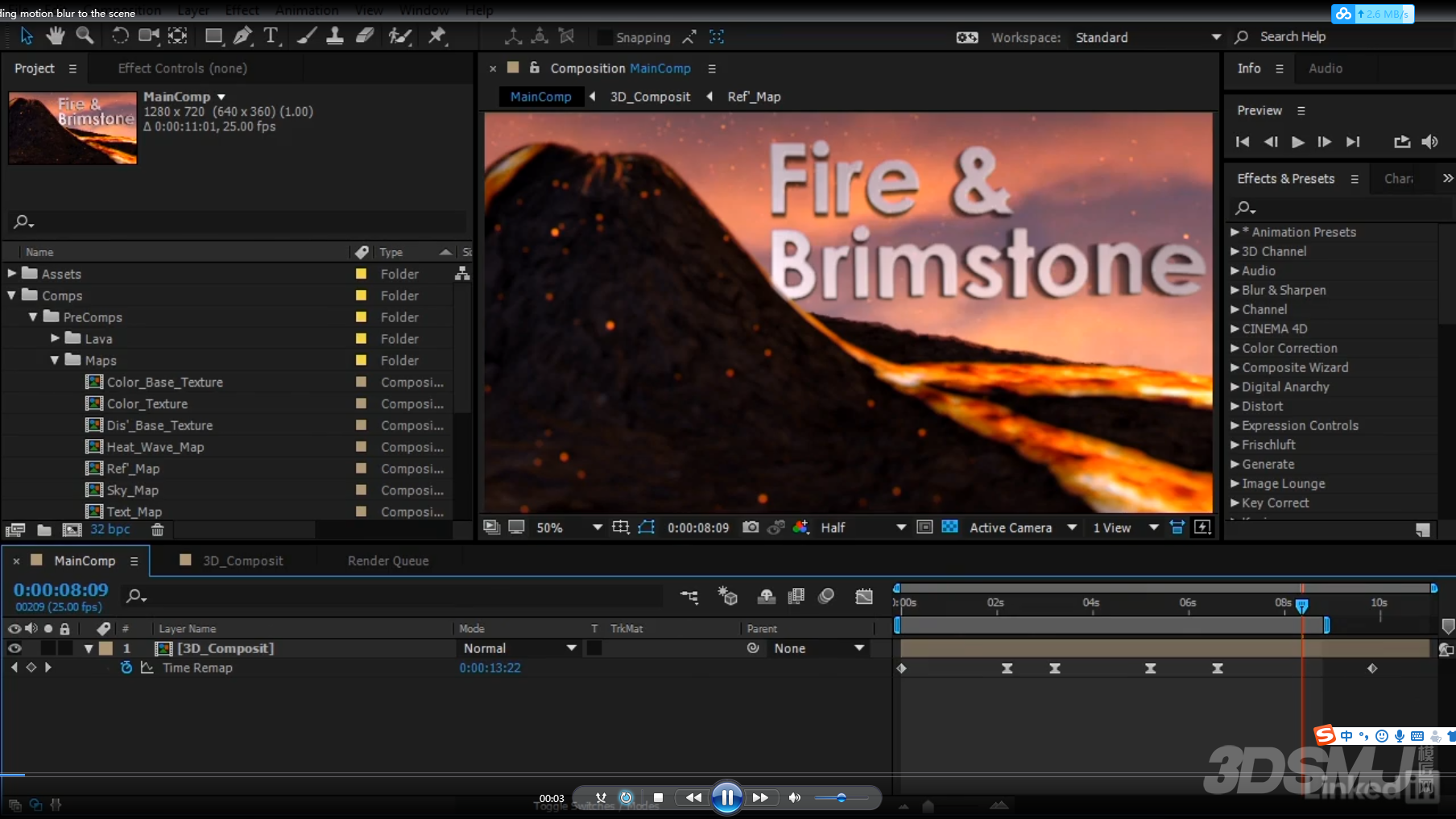Viewport: 1456px width, 819px height.
Task: Toggle Time Remap stopwatch
Action: [x=126, y=668]
